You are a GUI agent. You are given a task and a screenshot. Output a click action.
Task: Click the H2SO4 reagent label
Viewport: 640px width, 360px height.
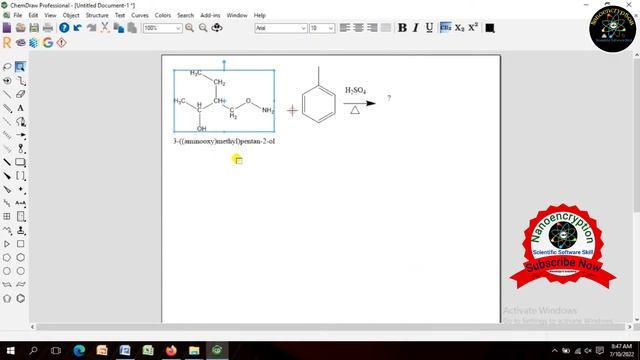(356, 91)
